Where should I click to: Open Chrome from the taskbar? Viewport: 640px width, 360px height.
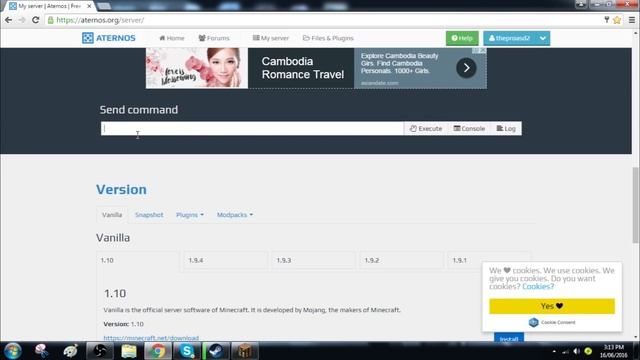coord(158,351)
